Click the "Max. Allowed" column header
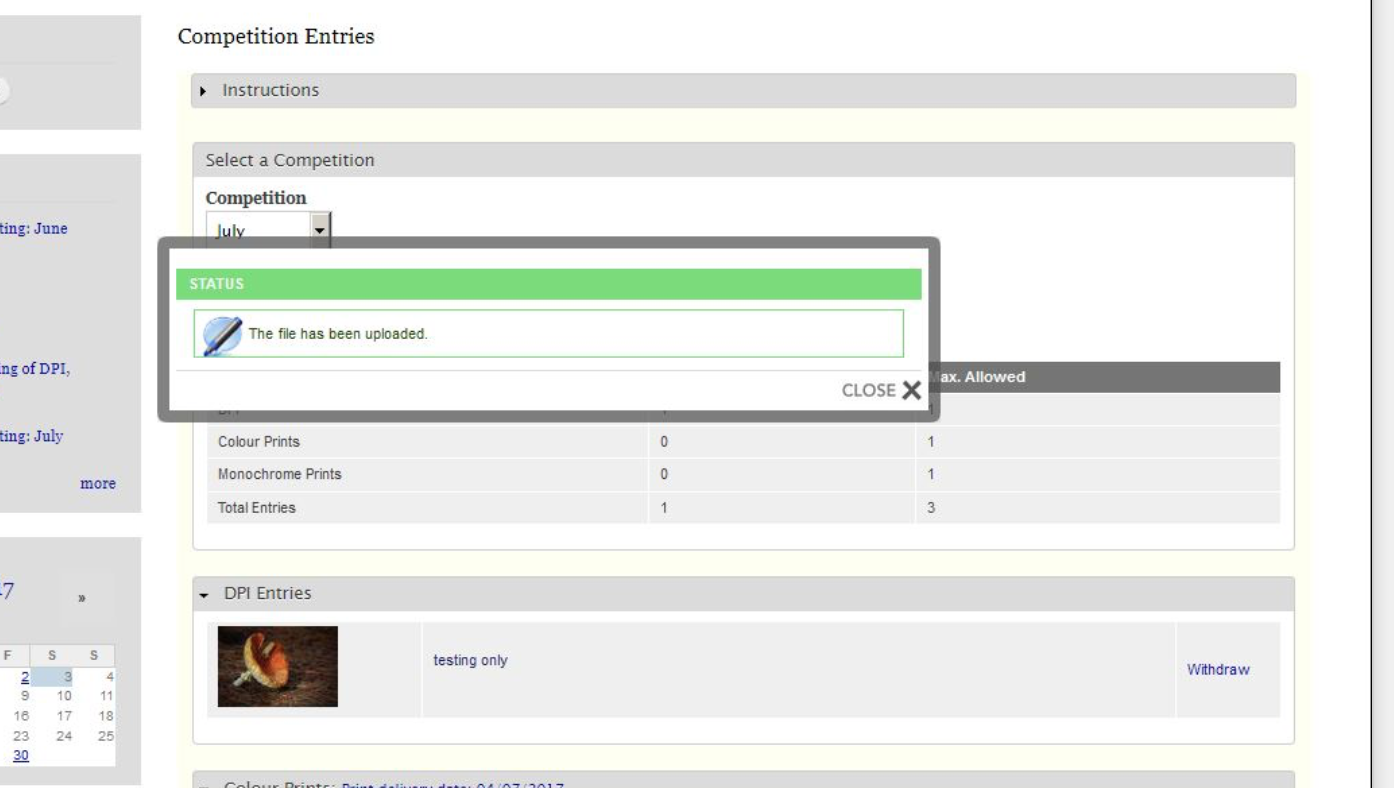This screenshot has width=1394, height=788. [x=976, y=377]
